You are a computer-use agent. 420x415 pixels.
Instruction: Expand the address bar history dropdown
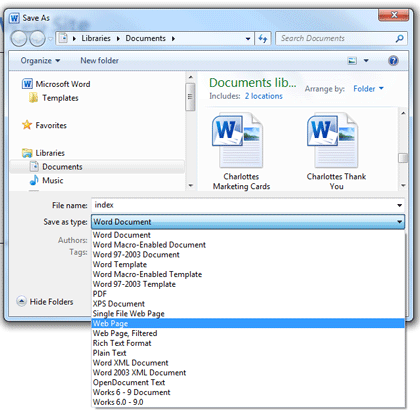(x=248, y=39)
